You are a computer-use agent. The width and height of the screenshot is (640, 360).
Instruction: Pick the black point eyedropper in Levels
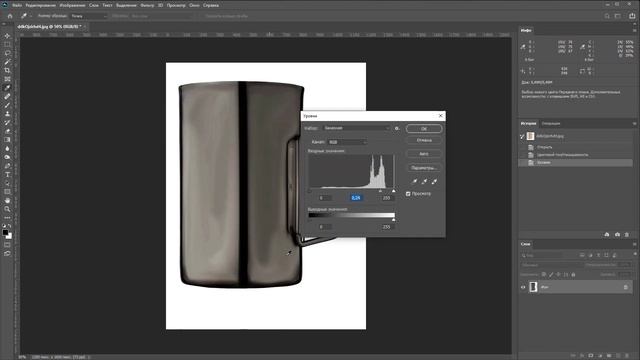[x=415, y=181]
